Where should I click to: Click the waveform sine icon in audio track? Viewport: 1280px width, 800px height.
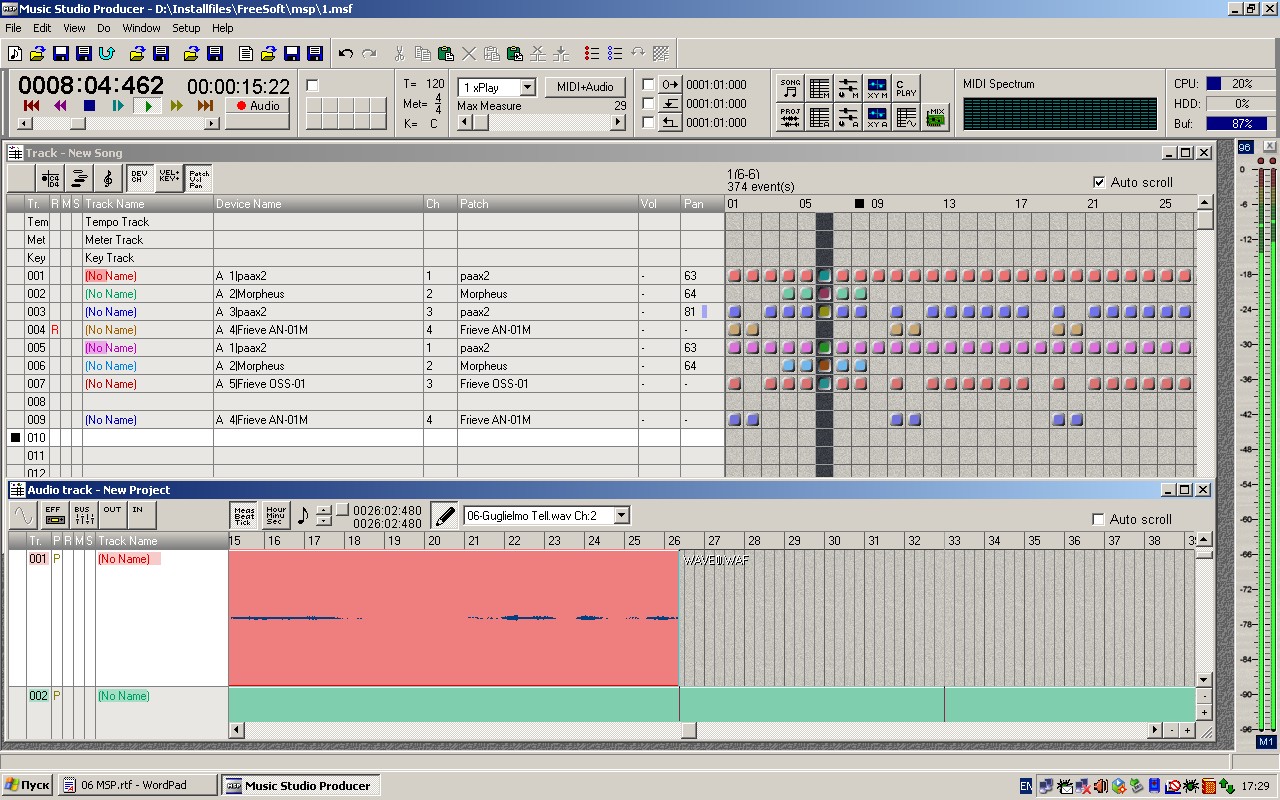tap(22, 515)
